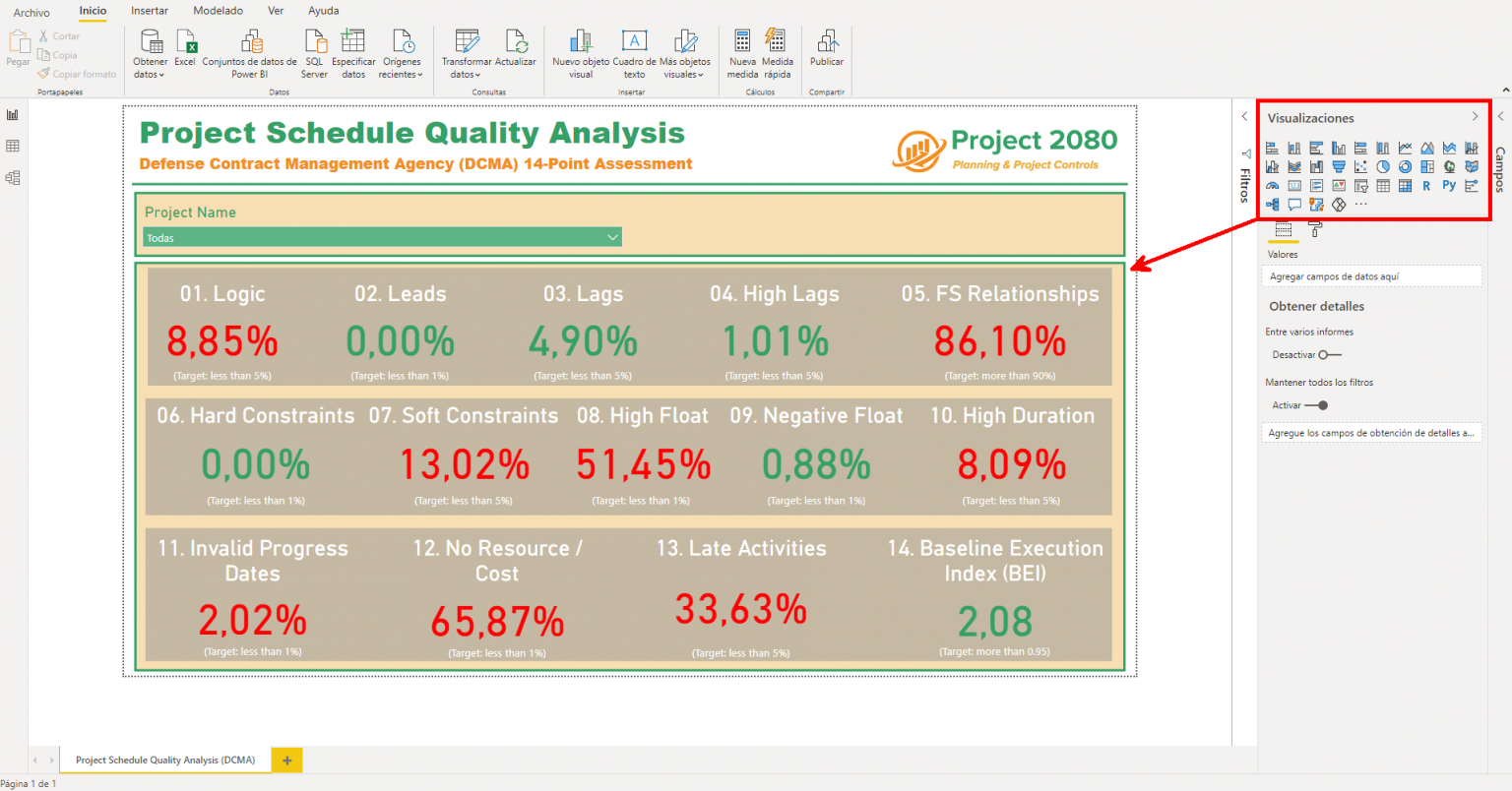Open the 'Todas' project name dropdown
This screenshot has height=791, width=1512.
(613, 237)
